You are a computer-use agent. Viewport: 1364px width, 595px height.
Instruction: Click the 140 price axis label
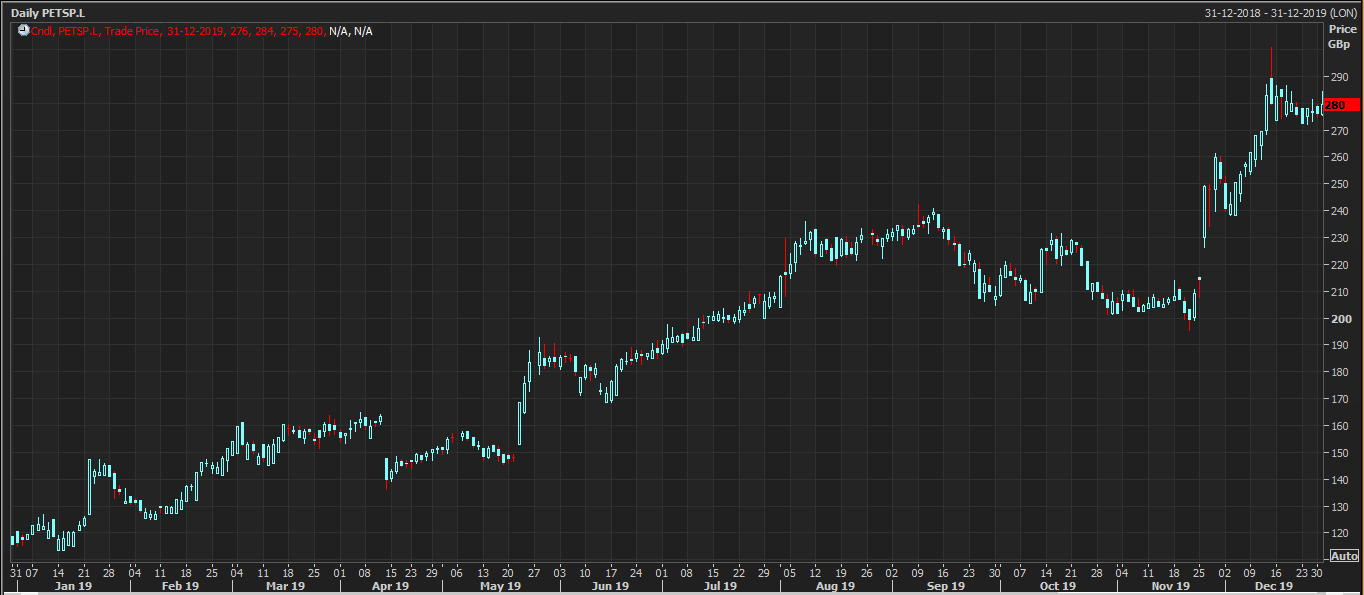pos(1340,480)
